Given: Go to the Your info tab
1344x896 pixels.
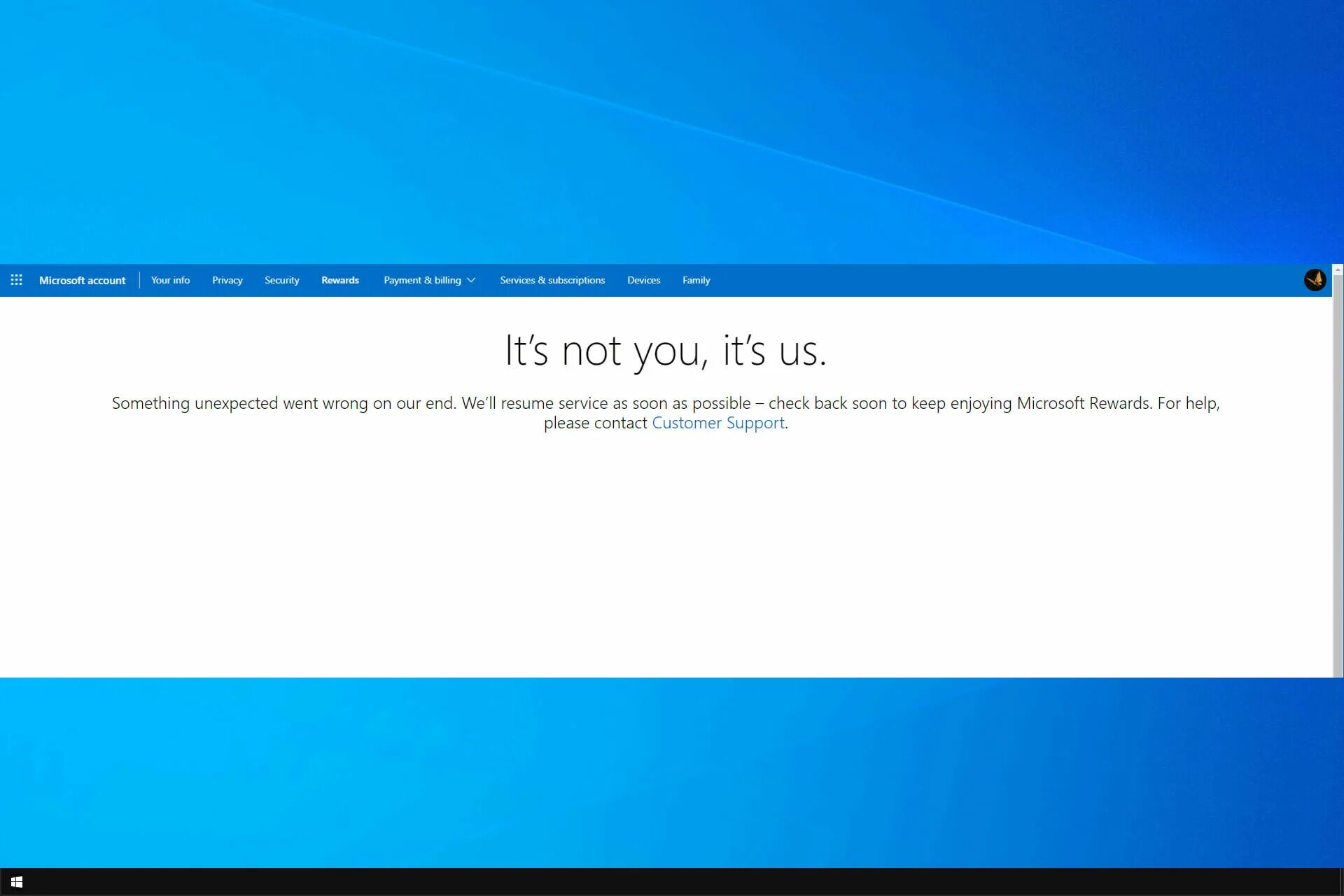Looking at the screenshot, I should click(170, 280).
